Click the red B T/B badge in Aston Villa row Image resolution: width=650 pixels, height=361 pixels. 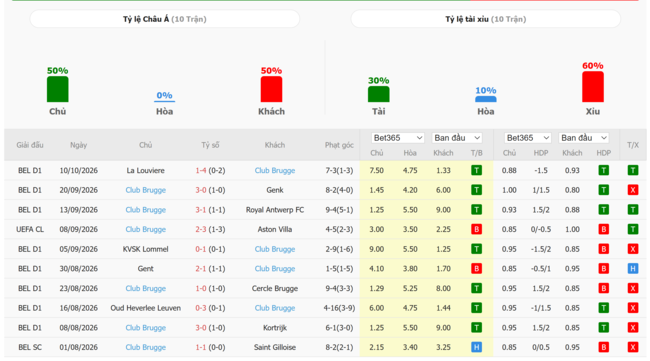pos(476,229)
